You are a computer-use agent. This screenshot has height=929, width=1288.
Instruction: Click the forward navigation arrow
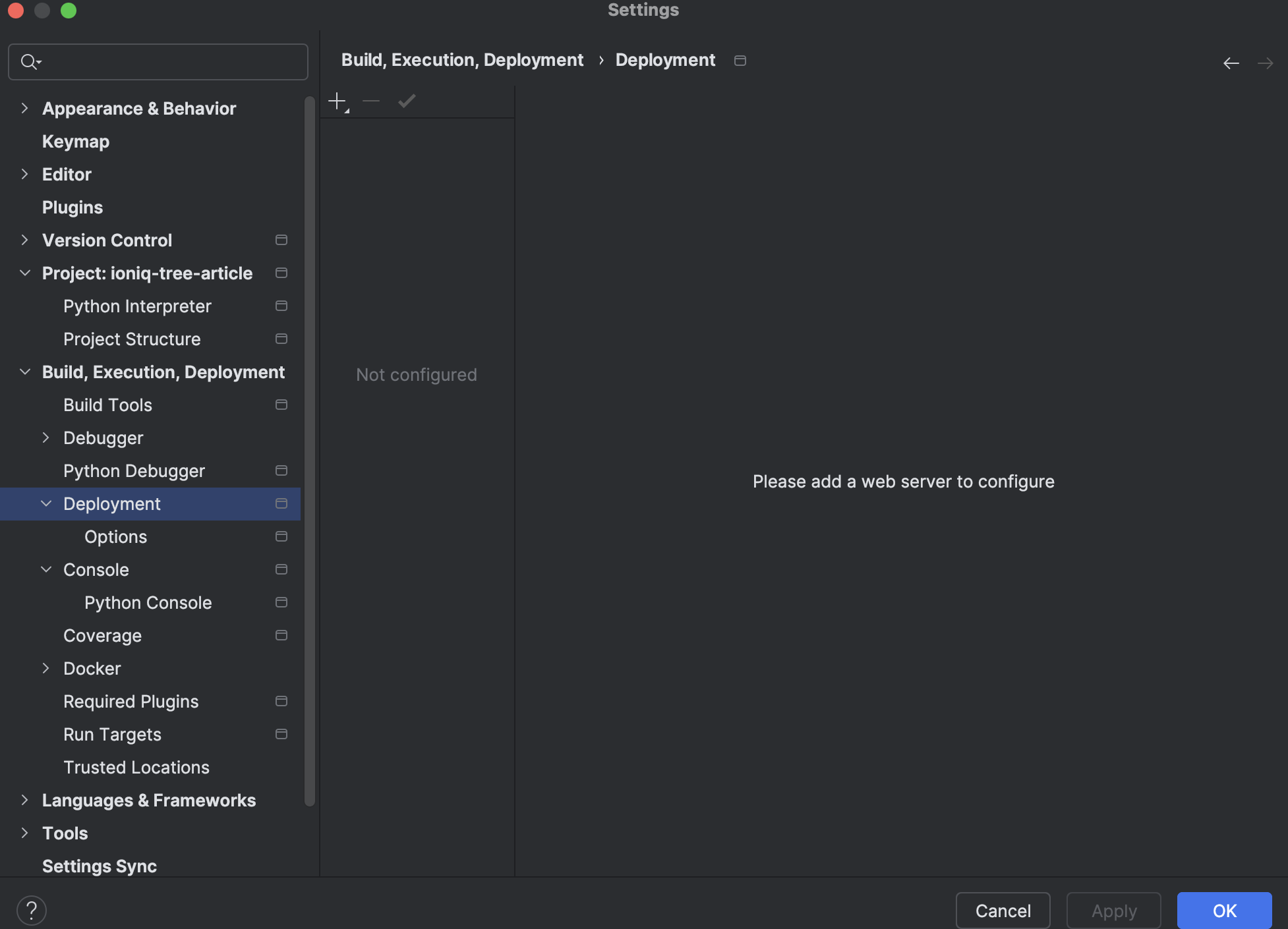(1264, 63)
